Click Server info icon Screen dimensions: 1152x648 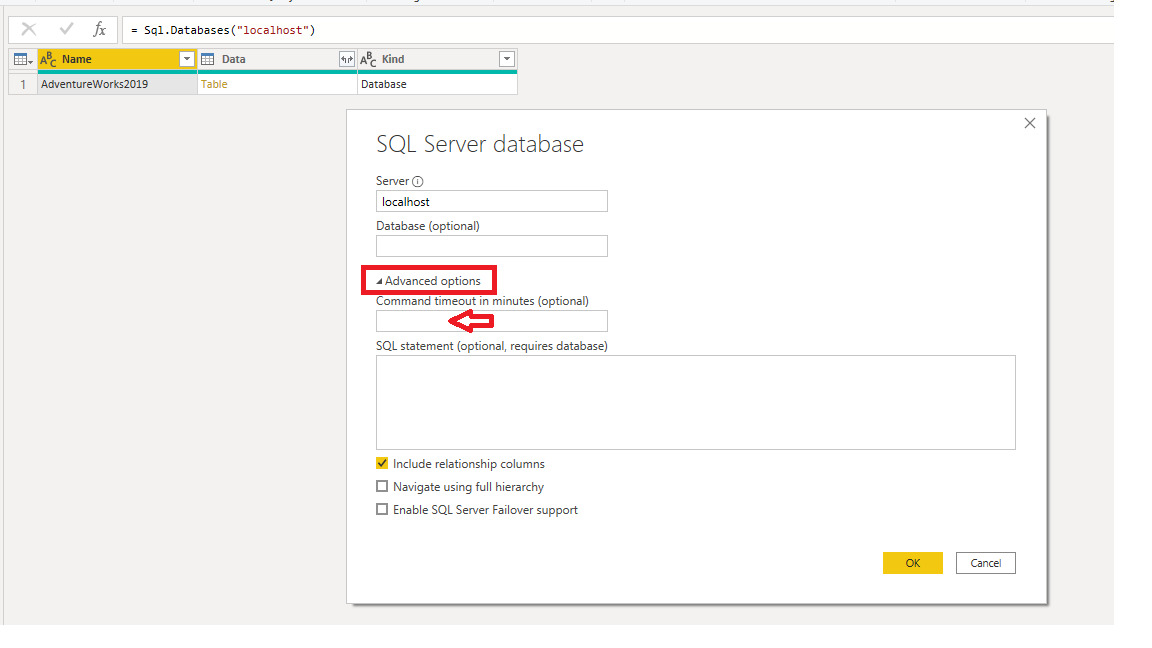coord(417,181)
